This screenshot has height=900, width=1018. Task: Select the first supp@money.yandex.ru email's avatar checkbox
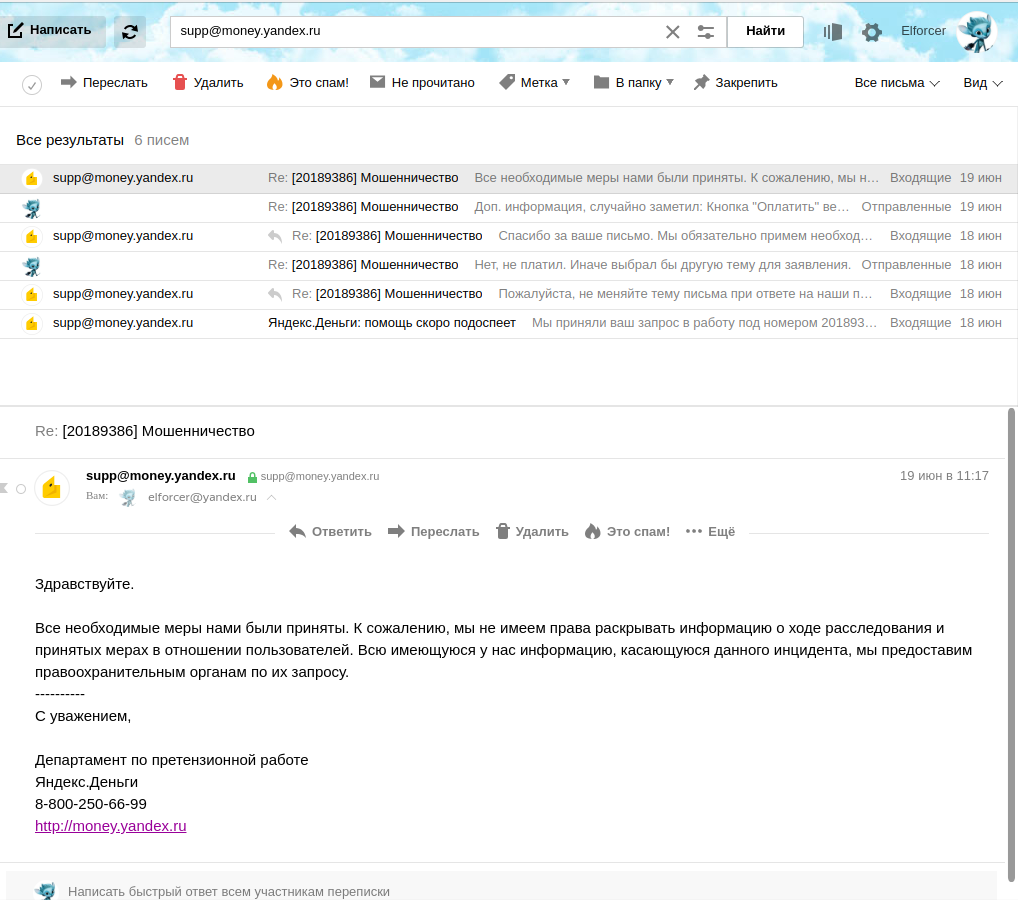[32, 178]
